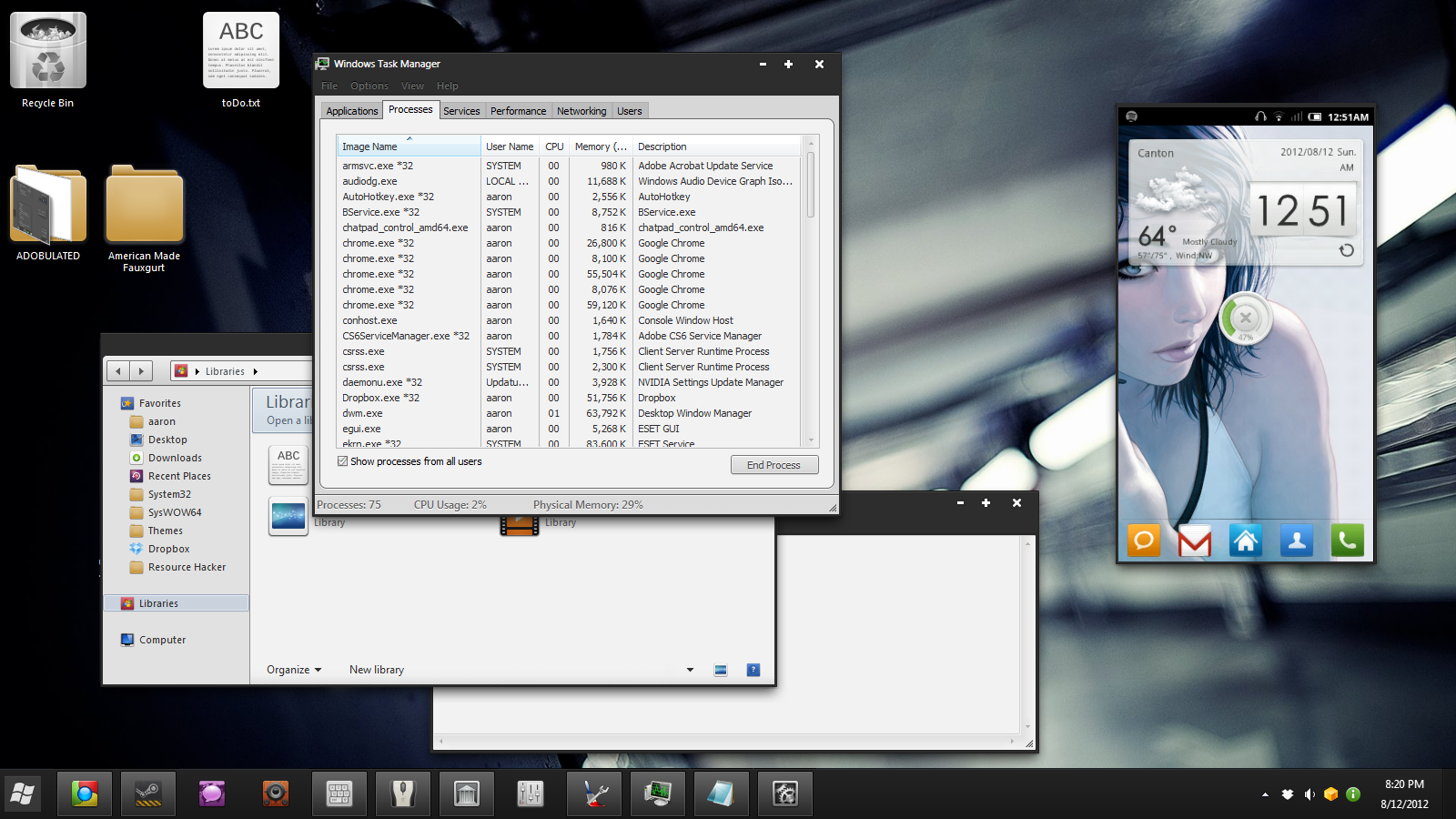1456x819 pixels.
Task: Click the orange speaker taskbar icon
Action: pyautogui.click(x=276, y=794)
